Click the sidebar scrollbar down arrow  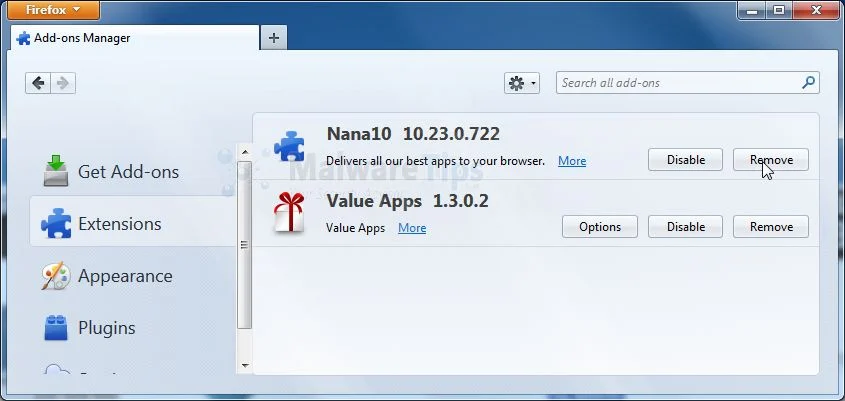(x=244, y=365)
